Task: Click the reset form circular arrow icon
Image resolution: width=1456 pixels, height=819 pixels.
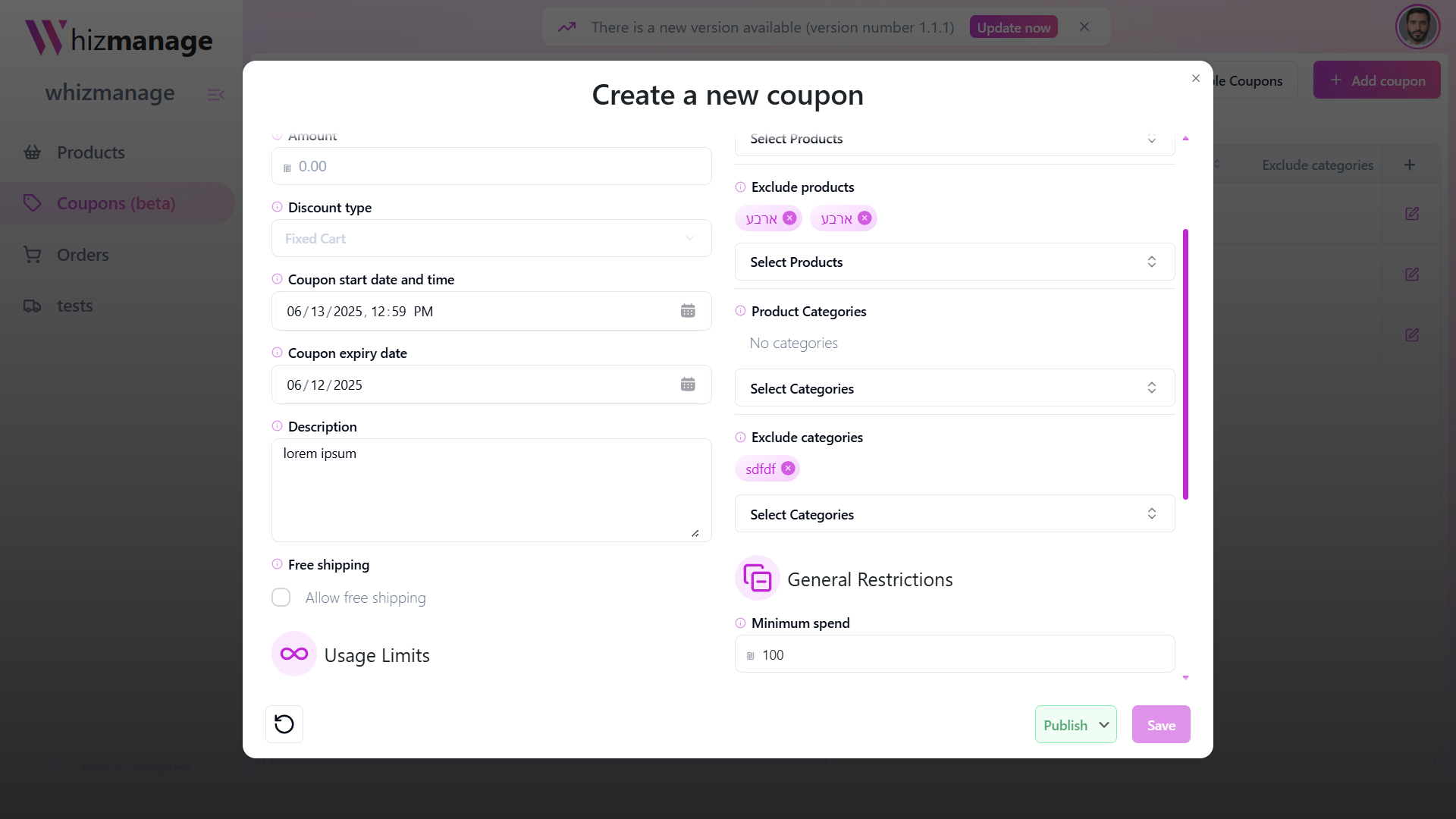Action: [284, 724]
